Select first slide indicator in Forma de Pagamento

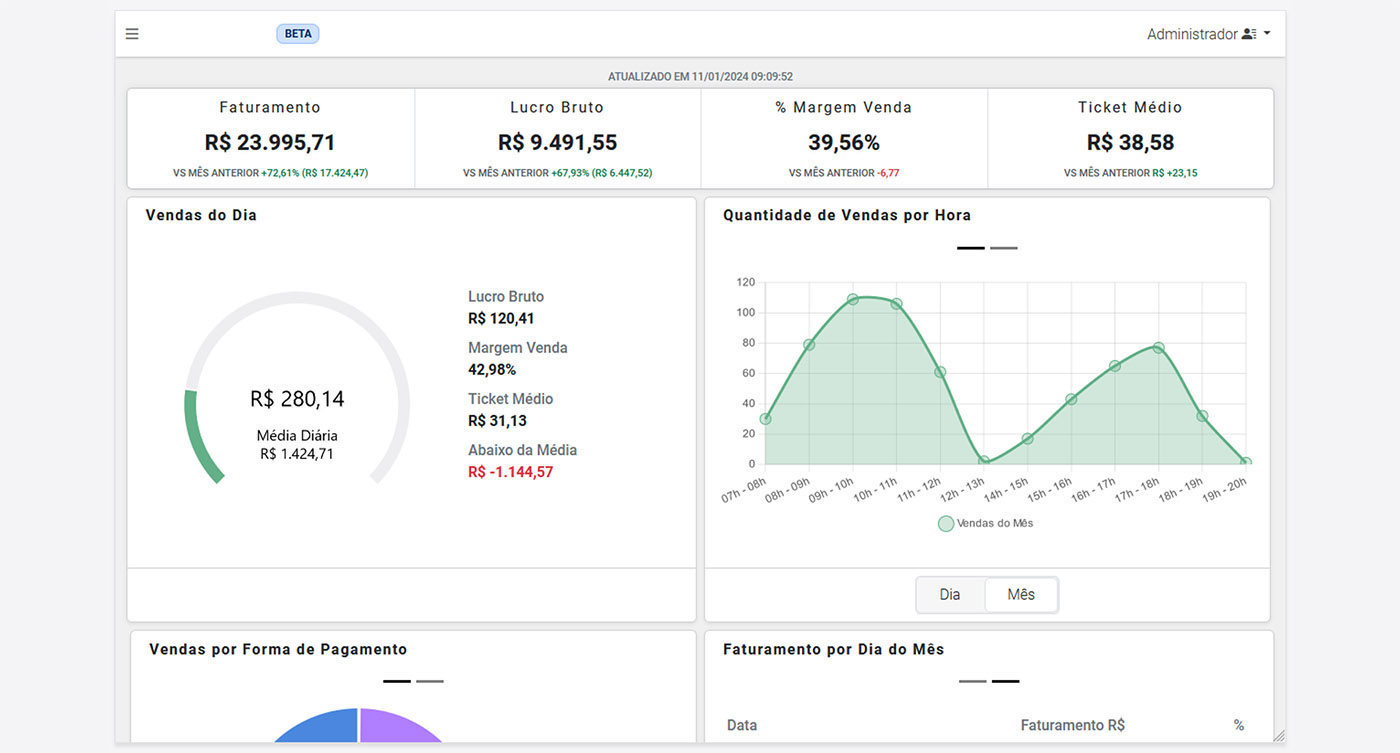[397, 681]
